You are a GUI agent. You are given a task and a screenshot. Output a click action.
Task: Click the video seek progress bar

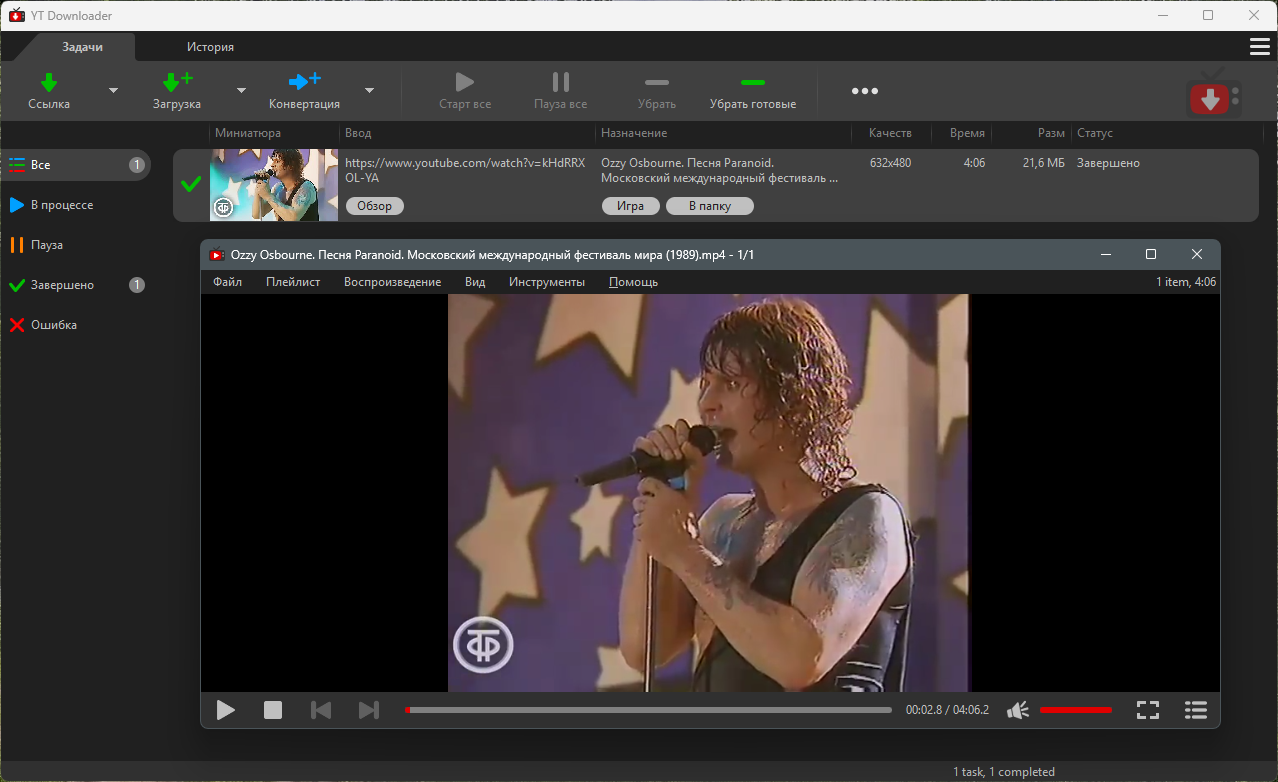648,710
